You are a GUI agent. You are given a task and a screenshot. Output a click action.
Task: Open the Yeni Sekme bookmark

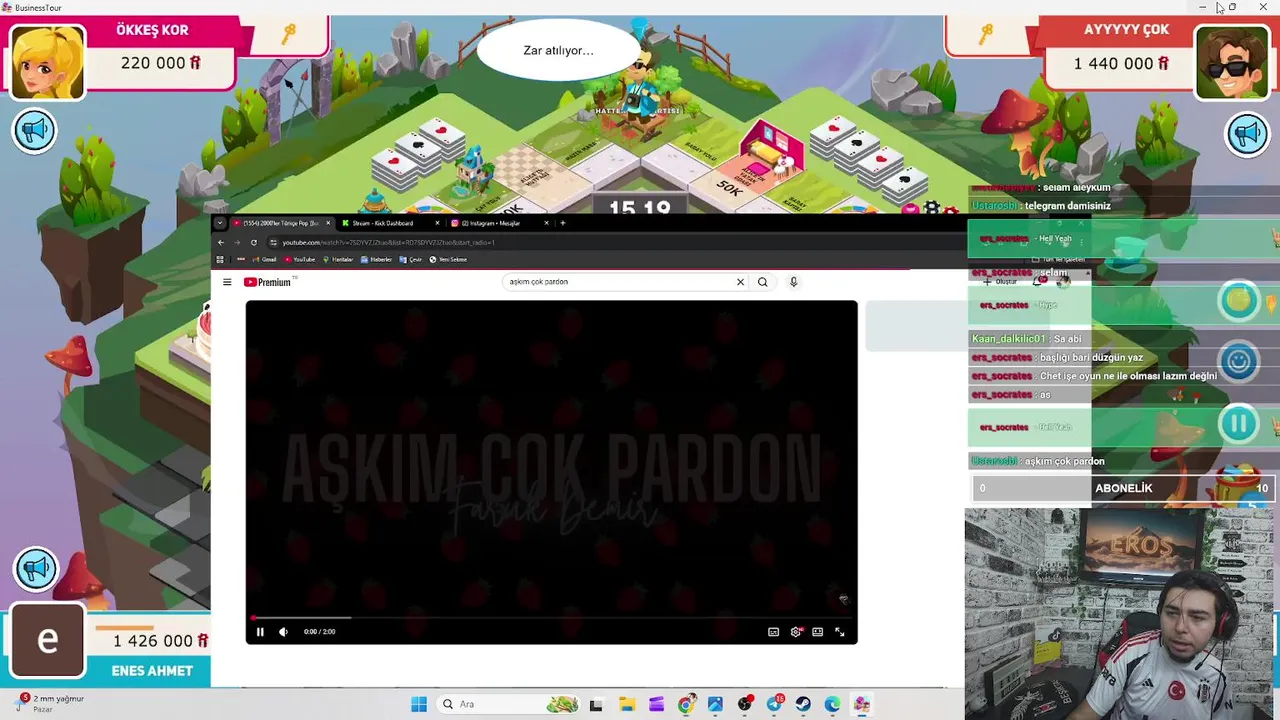[x=448, y=259]
